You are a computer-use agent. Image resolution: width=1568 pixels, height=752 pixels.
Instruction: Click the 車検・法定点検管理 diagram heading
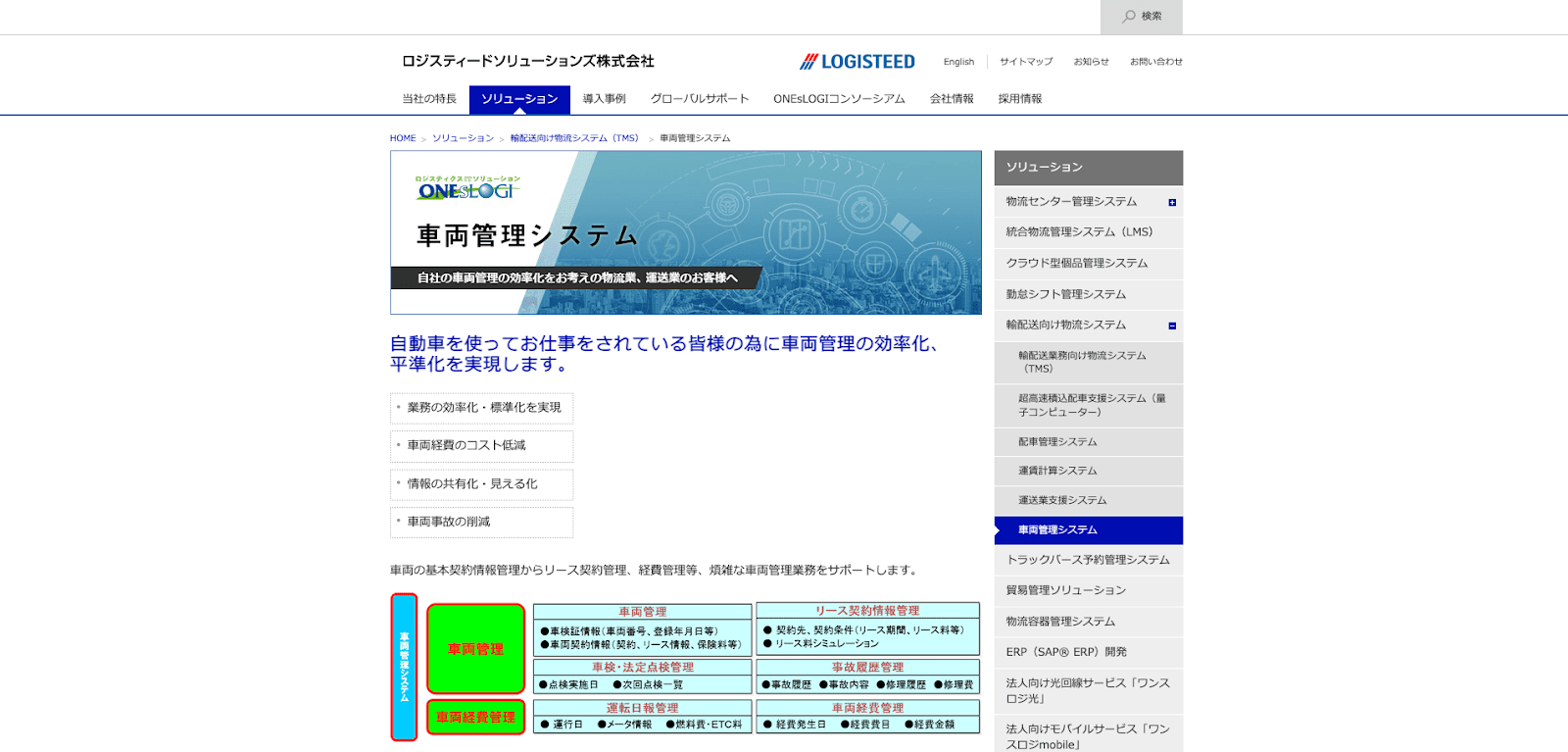pyautogui.click(x=643, y=668)
